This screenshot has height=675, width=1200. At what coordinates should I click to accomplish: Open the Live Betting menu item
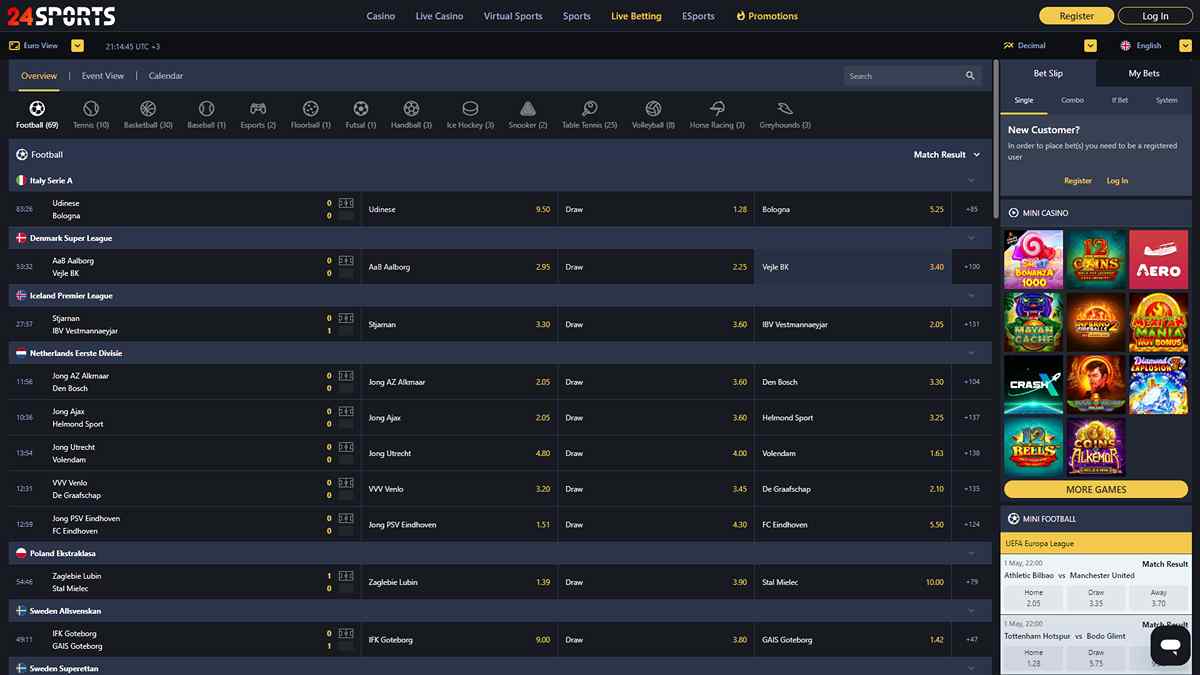pyautogui.click(x=636, y=16)
